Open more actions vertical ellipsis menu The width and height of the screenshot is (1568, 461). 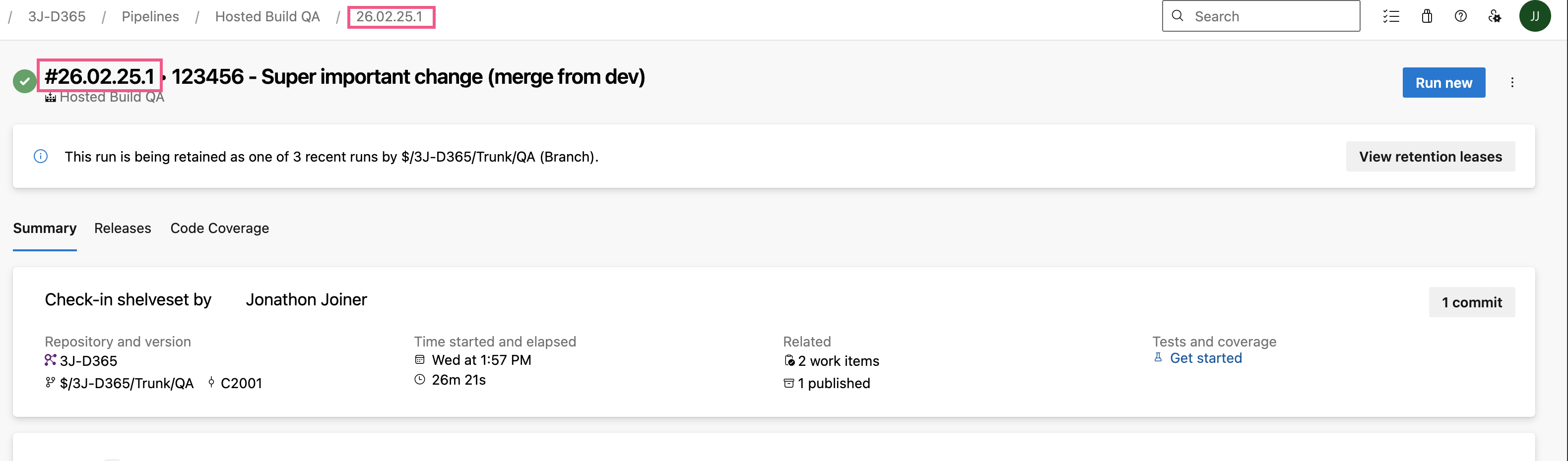pos(1512,83)
